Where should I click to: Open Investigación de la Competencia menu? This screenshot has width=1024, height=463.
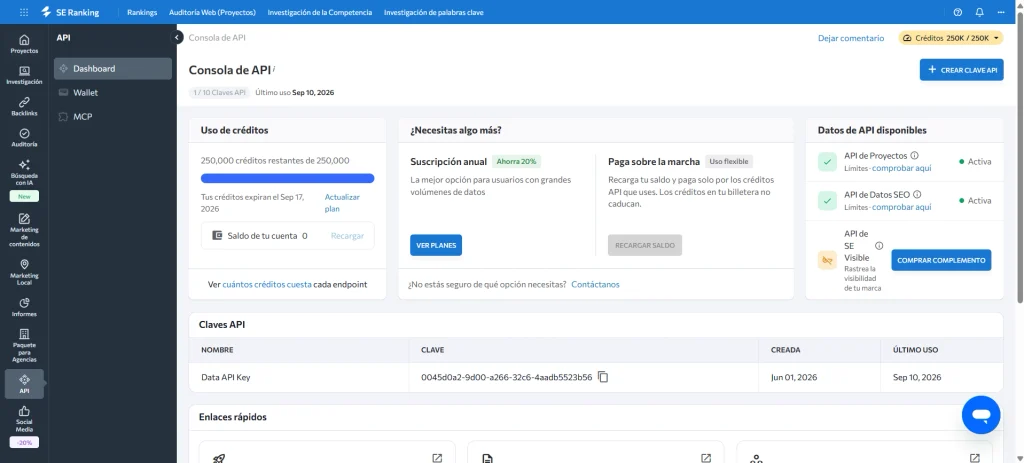pyautogui.click(x=320, y=12)
